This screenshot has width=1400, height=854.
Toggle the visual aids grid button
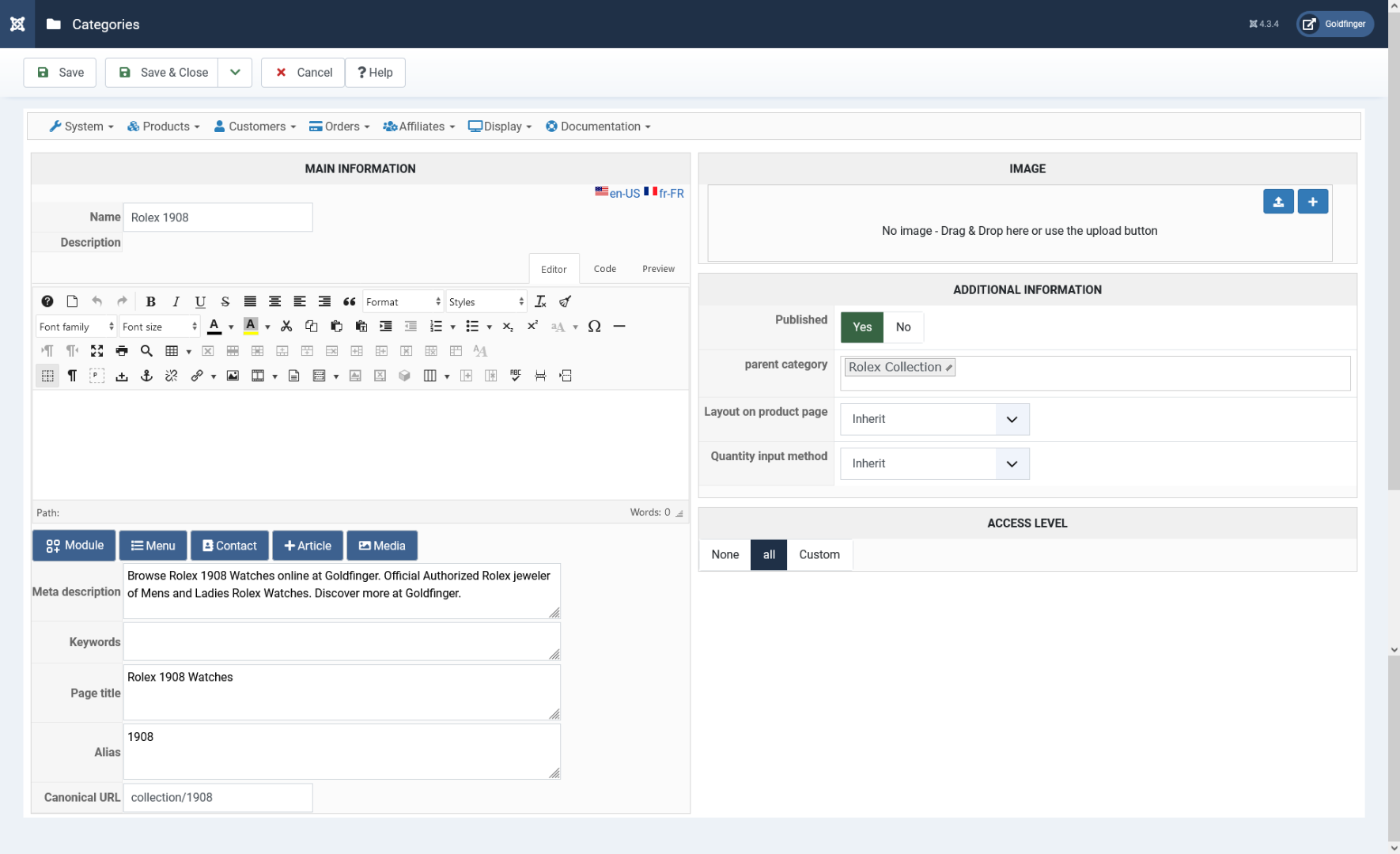click(47, 376)
